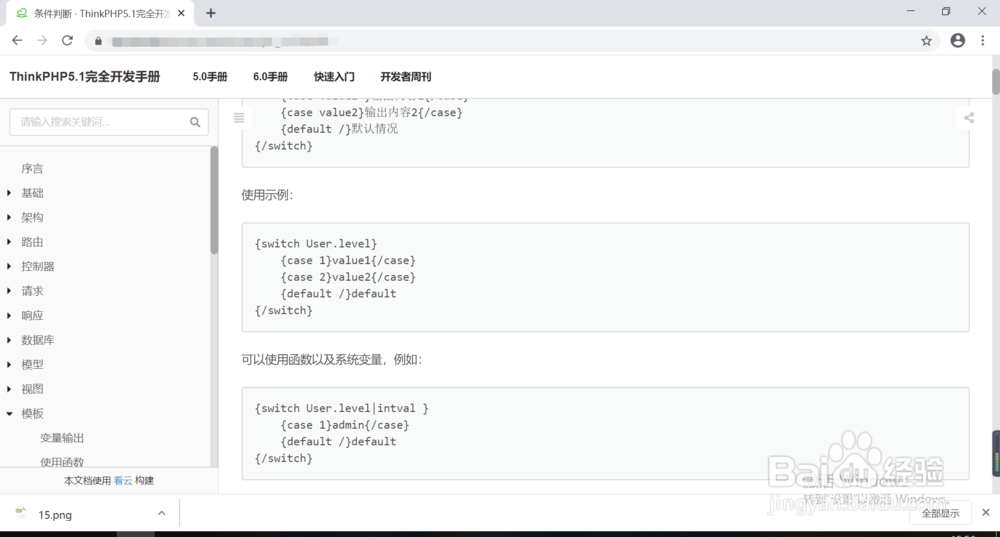Open the 开发者周刊 menu item
1000x537 pixels.
406,77
